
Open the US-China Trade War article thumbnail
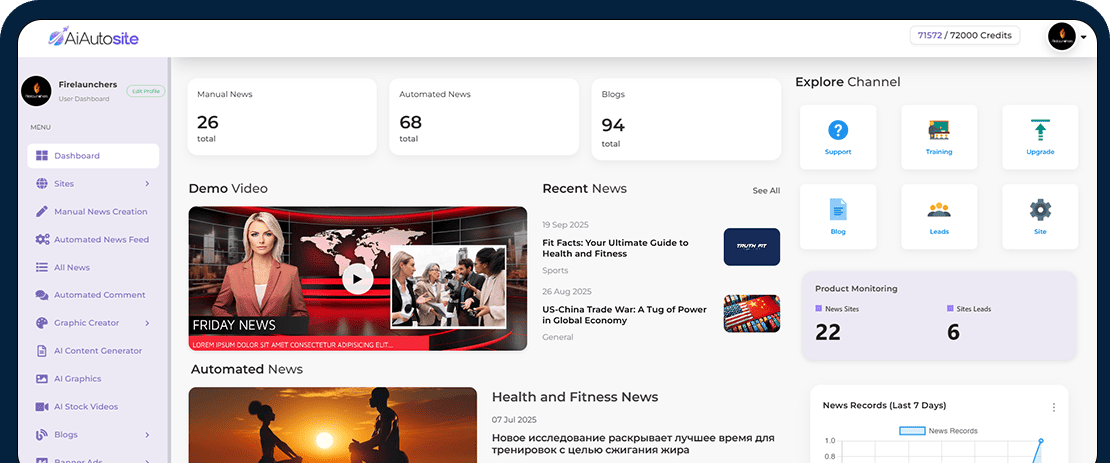[x=751, y=313]
